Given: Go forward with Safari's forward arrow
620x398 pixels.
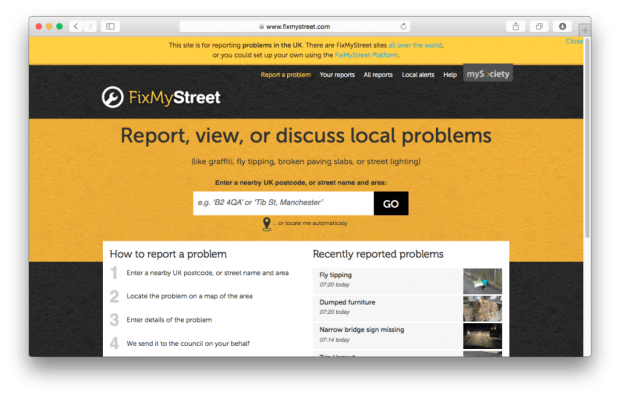Looking at the screenshot, I should [90, 26].
